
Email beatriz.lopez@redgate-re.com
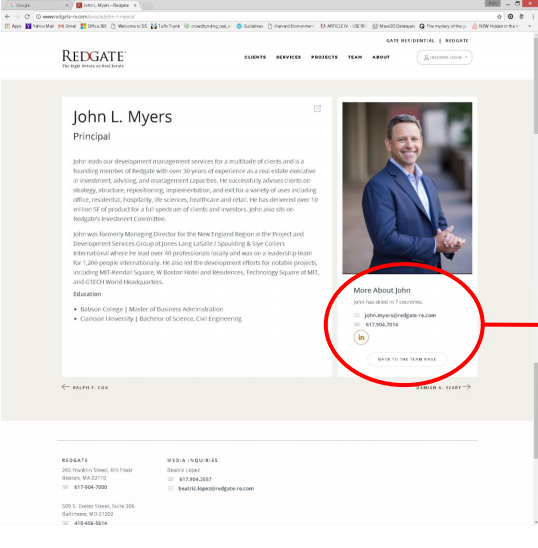pos(216,489)
